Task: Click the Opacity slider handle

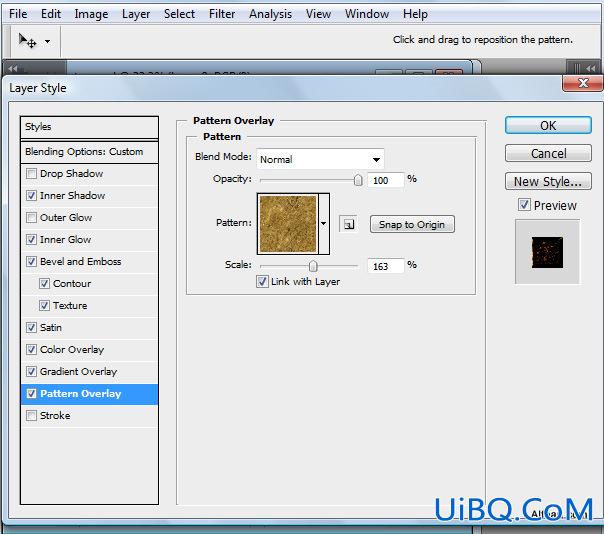Action: tap(358, 180)
